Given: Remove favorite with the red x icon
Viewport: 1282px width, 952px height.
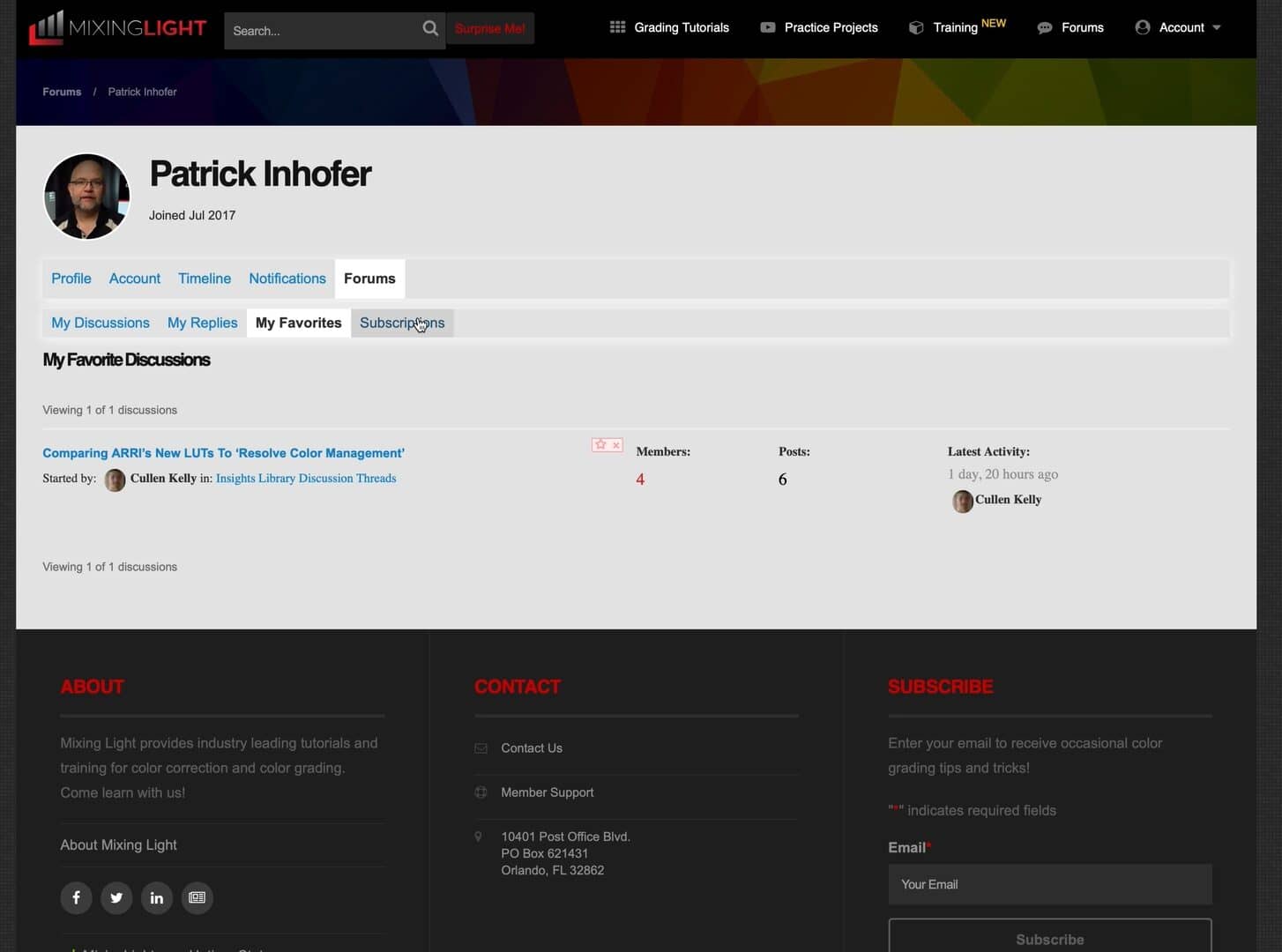Looking at the screenshot, I should pos(616,445).
